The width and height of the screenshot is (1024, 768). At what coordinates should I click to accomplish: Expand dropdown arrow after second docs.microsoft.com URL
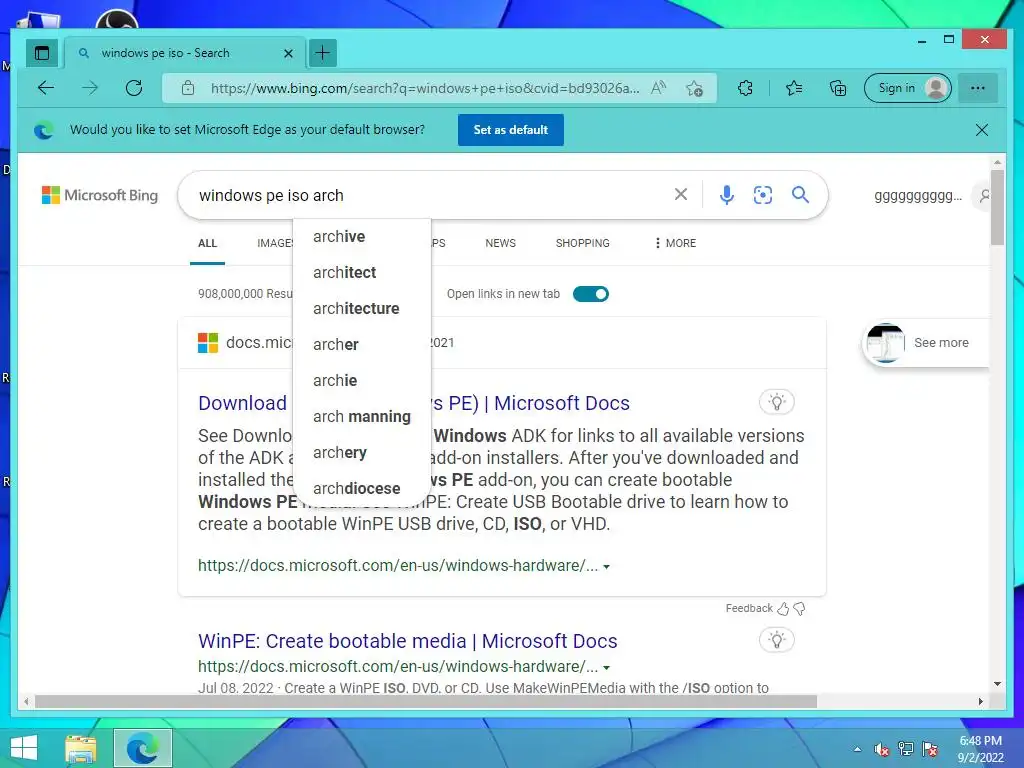pyautogui.click(x=607, y=667)
